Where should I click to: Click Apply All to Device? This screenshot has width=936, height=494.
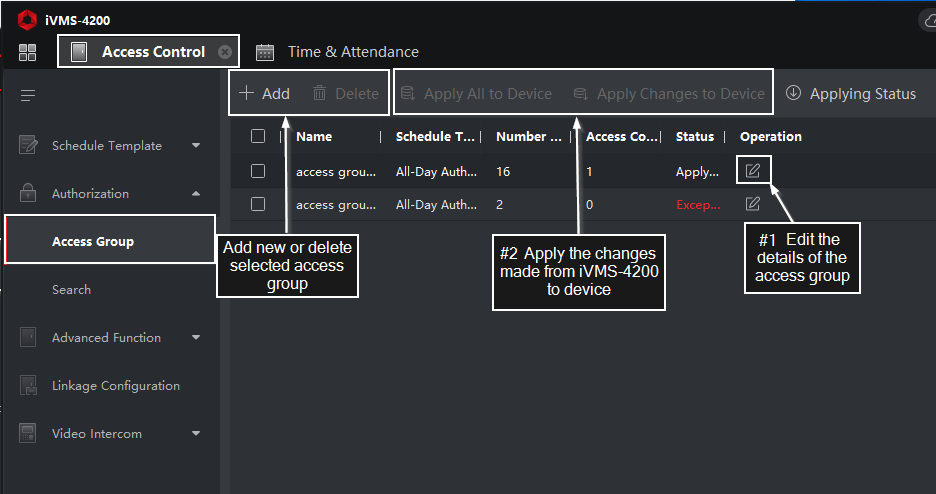pyautogui.click(x=476, y=94)
